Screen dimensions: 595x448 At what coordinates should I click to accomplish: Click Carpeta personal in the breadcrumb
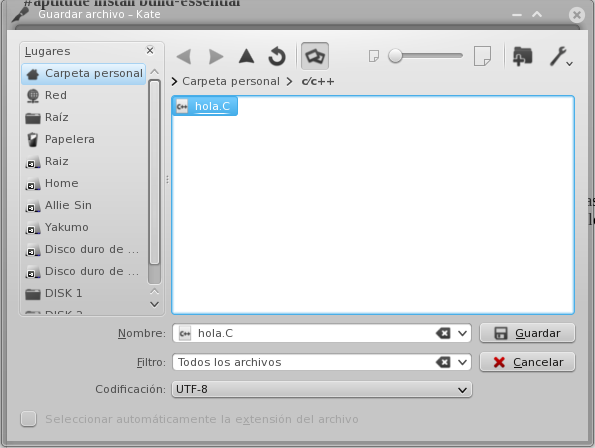pos(231,82)
